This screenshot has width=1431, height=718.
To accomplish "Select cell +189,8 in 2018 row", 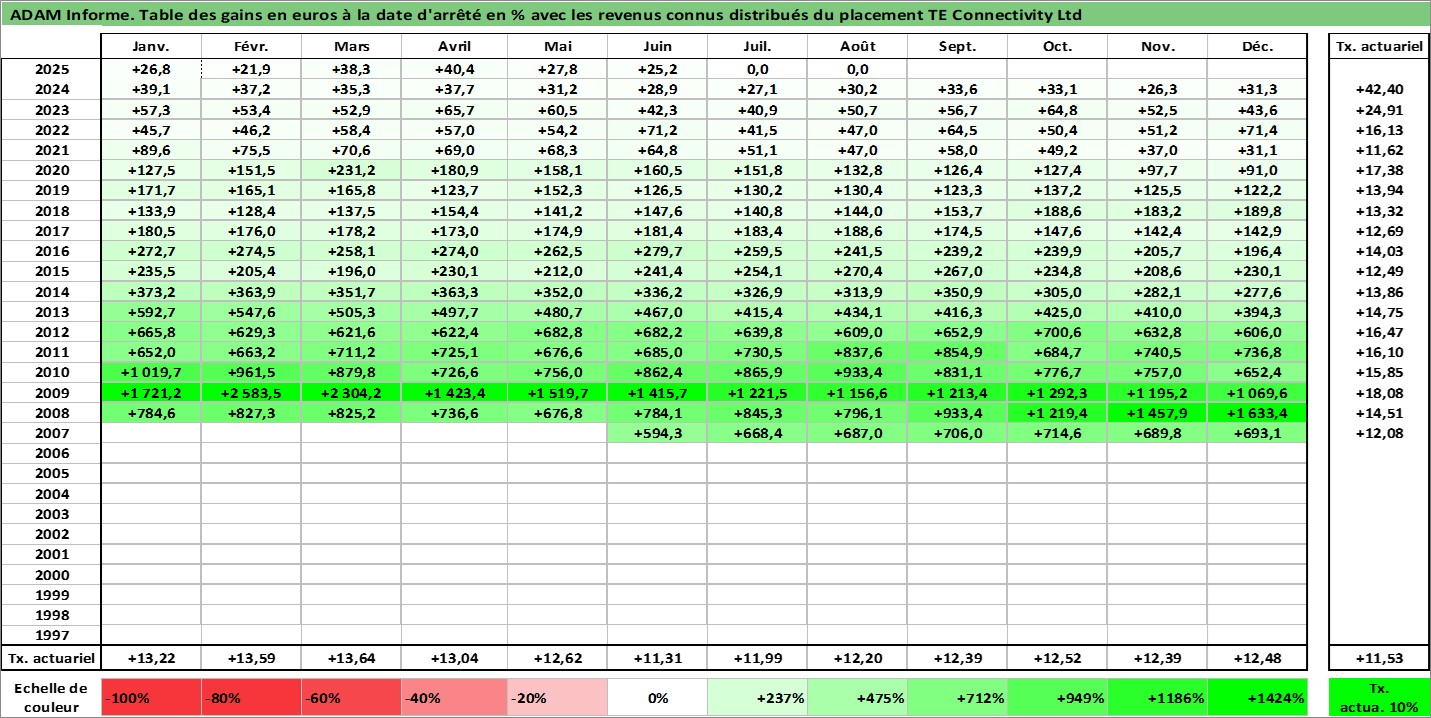I will pos(1257,211).
